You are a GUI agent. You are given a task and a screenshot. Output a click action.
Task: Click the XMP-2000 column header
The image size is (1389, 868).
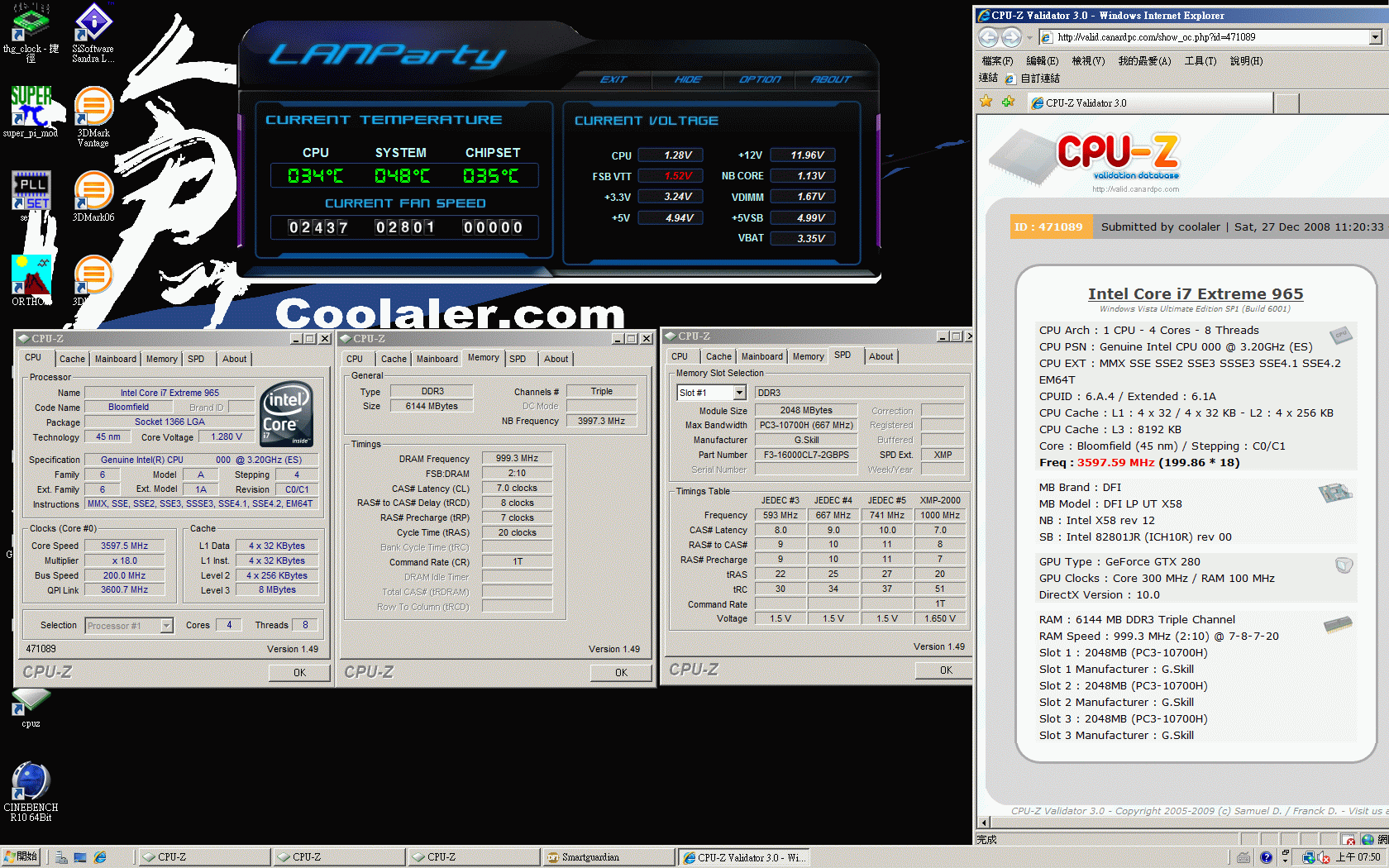(940, 500)
